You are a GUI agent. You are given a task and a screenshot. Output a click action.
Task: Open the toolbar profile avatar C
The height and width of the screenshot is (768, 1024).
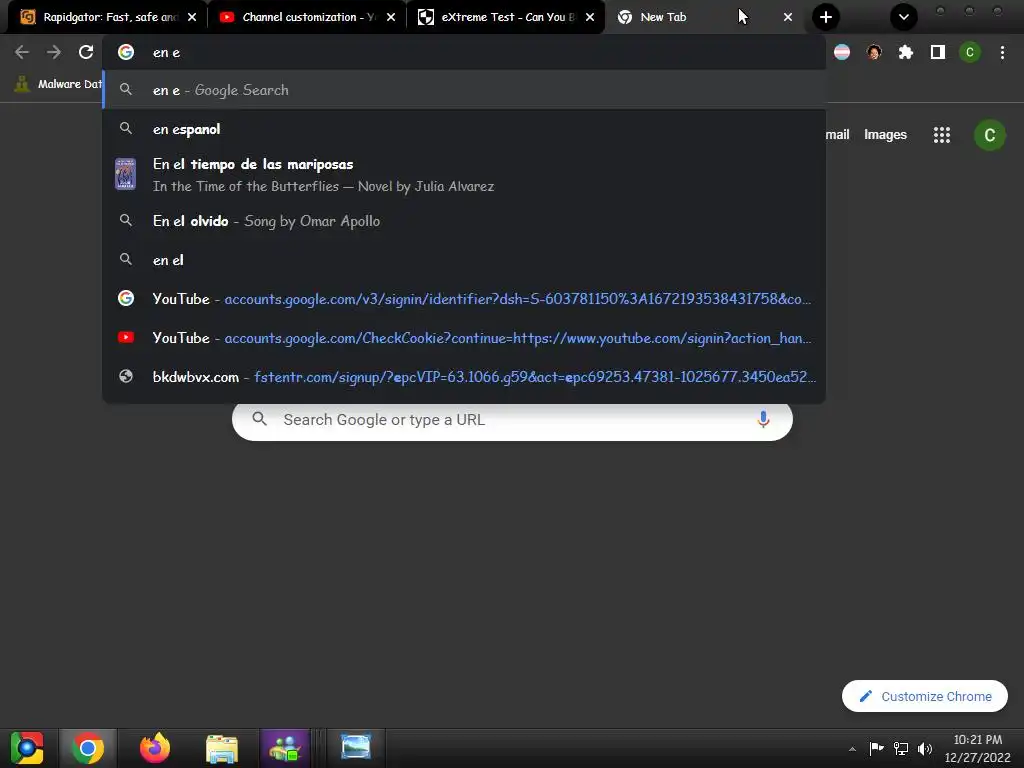pyautogui.click(x=970, y=52)
